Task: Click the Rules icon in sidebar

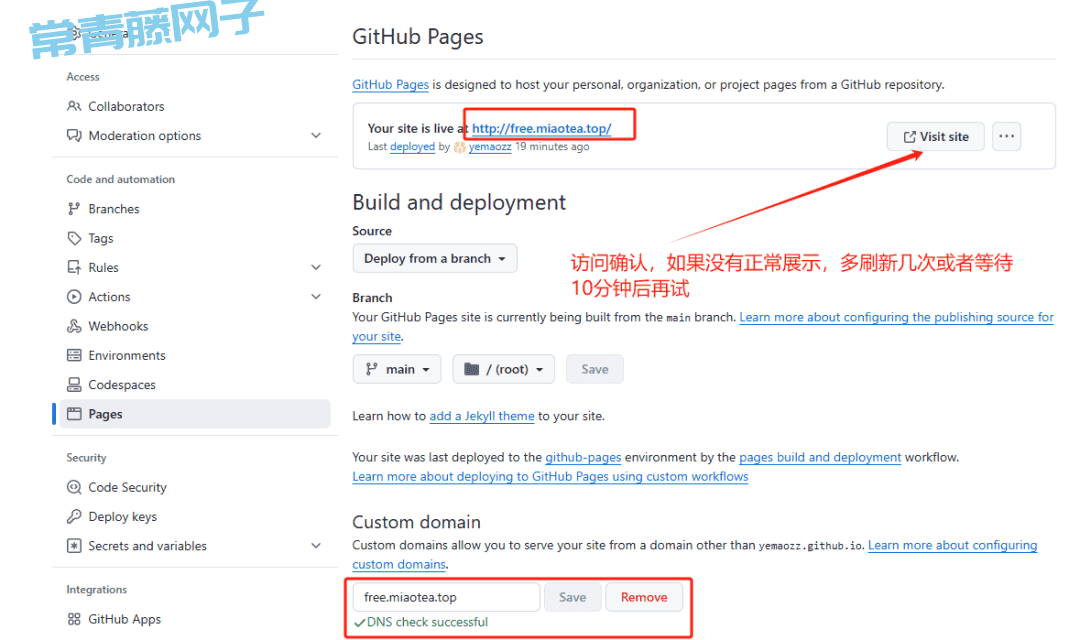Action: 74,267
